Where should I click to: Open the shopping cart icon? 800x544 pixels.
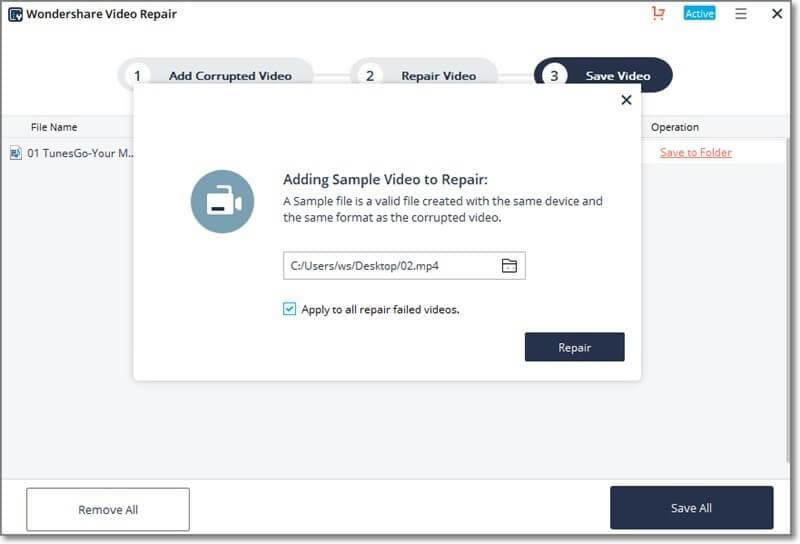click(657, 14)
